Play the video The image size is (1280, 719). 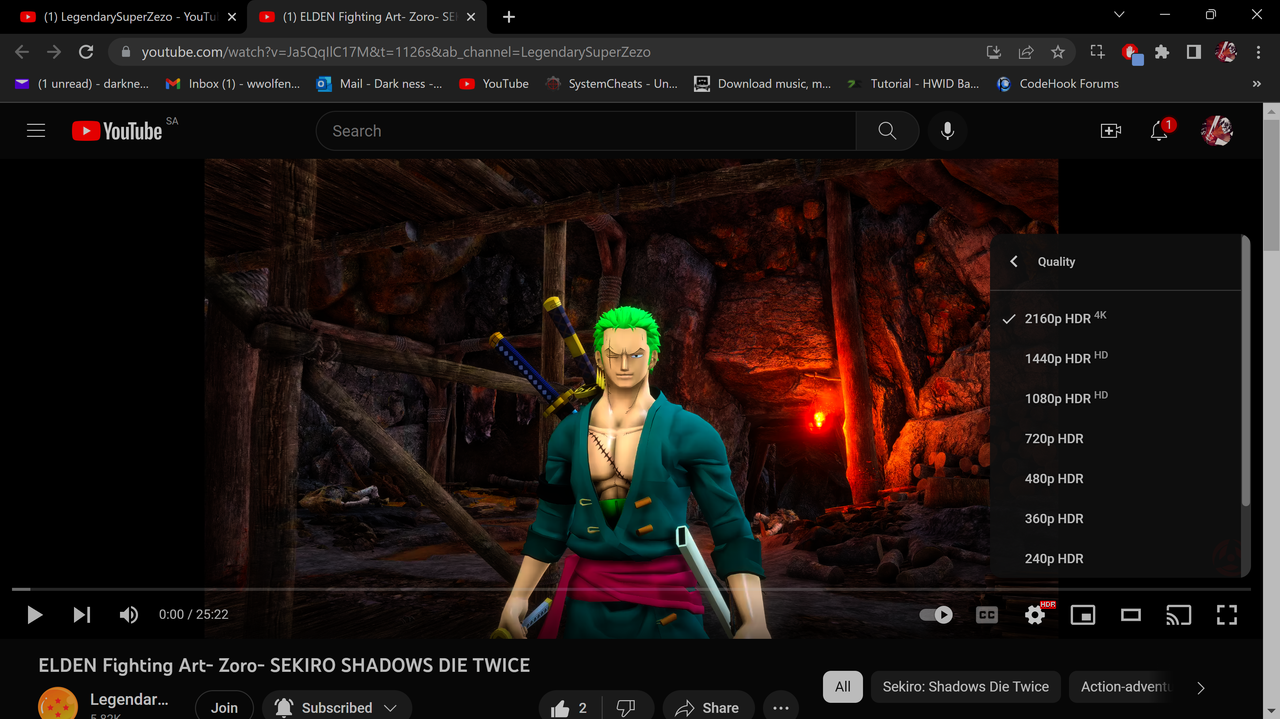pos(34,615)
